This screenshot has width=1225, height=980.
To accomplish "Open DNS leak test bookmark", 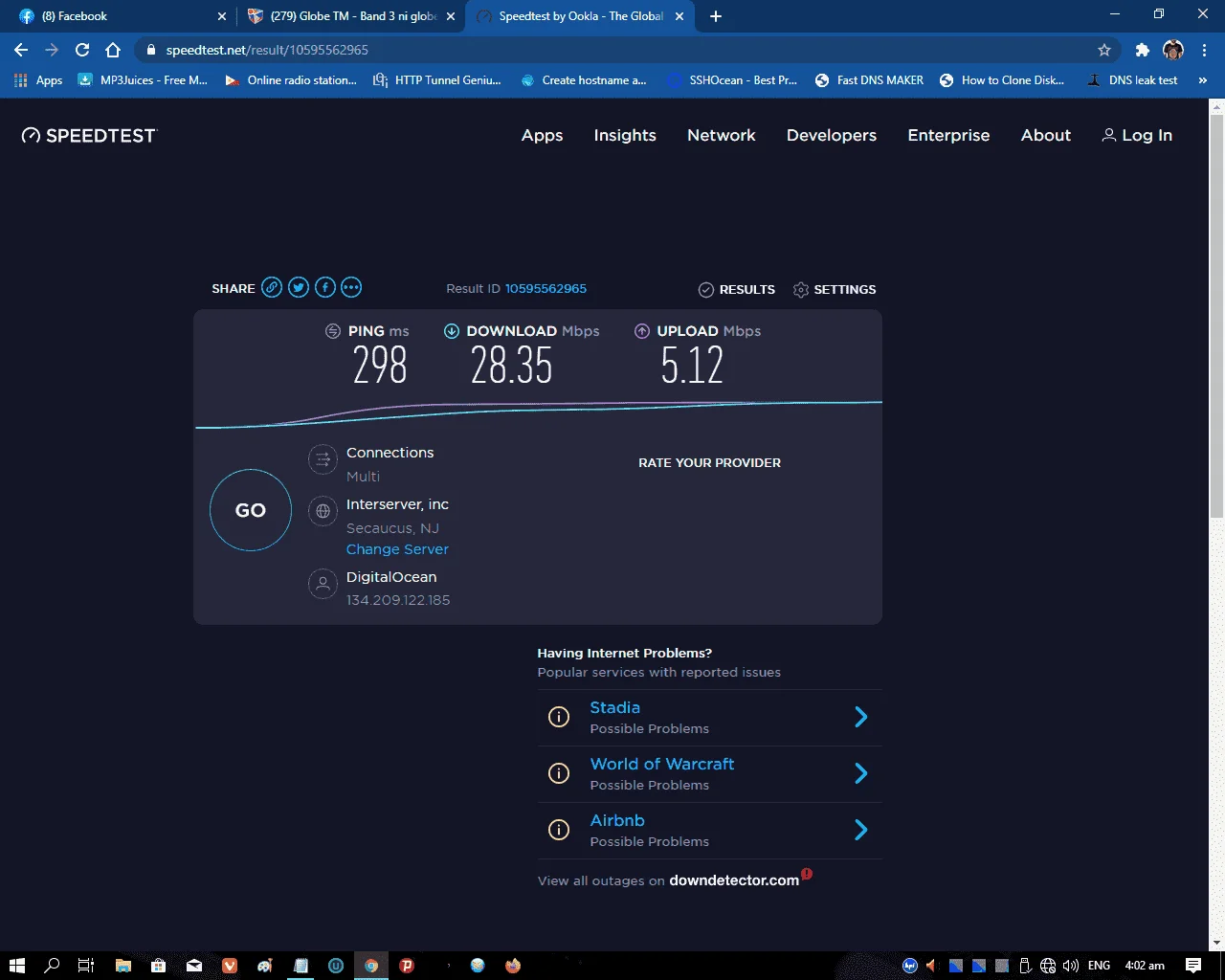I will 1132,80.
